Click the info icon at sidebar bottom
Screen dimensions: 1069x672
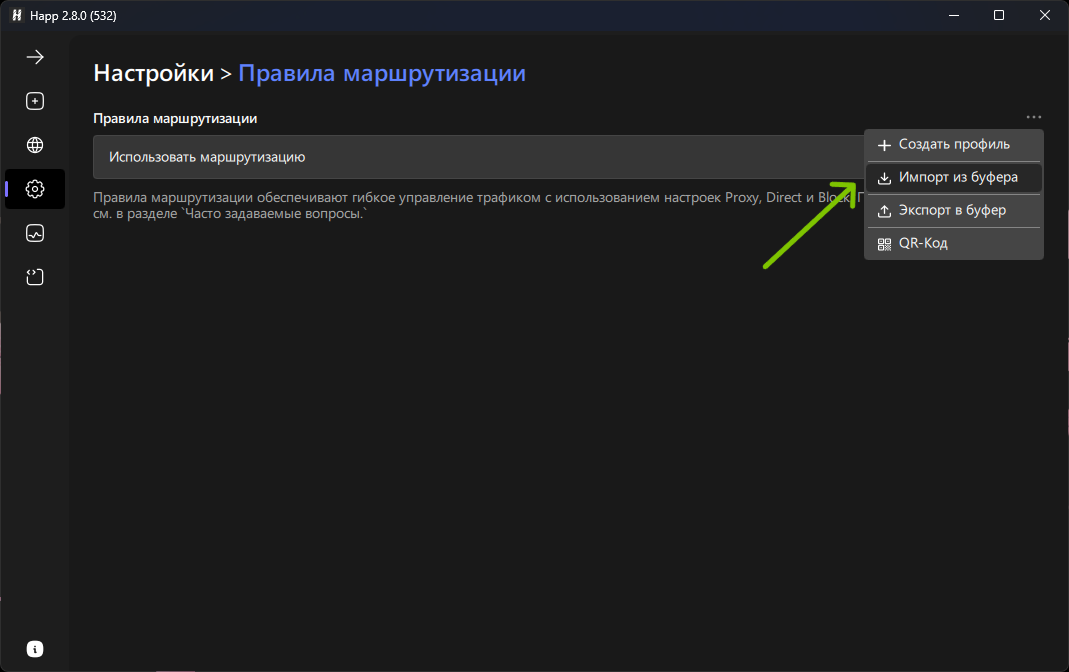[35, 649]
